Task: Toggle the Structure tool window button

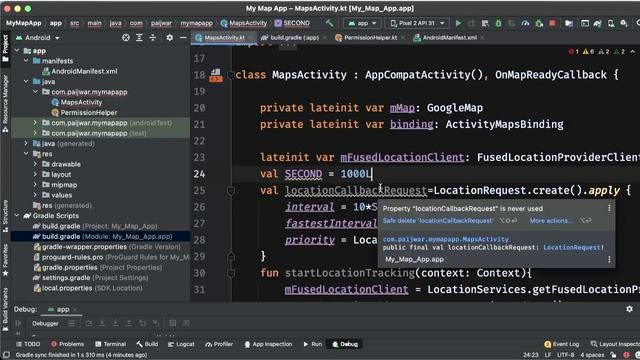Action: (x=5, y=216)
